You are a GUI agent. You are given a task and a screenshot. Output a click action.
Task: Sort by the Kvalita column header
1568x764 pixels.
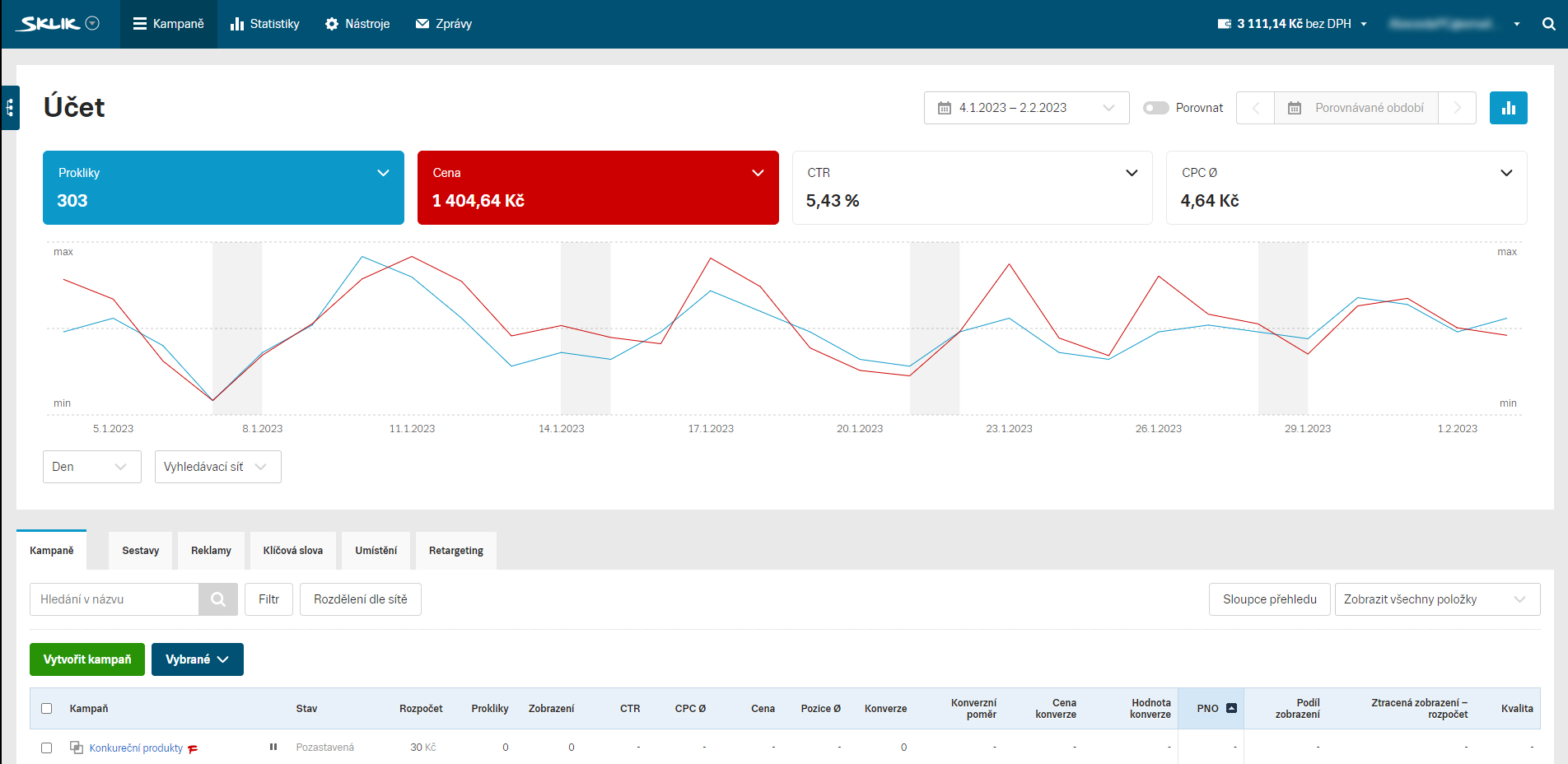pyautogui.click(x=1517, y=708)
